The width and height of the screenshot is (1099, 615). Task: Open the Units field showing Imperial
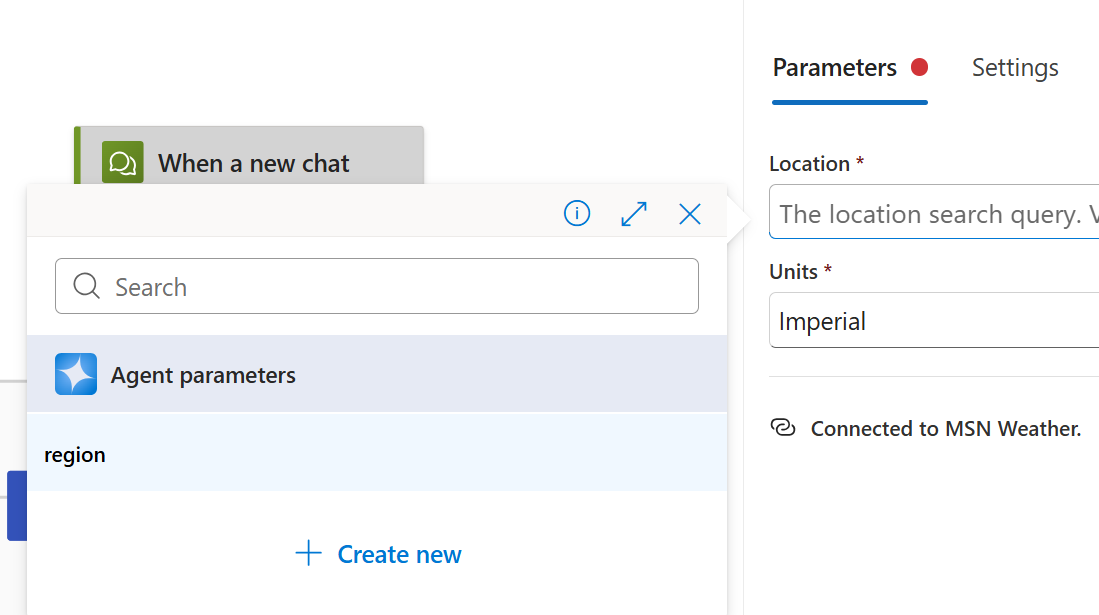tap(940, 320)
